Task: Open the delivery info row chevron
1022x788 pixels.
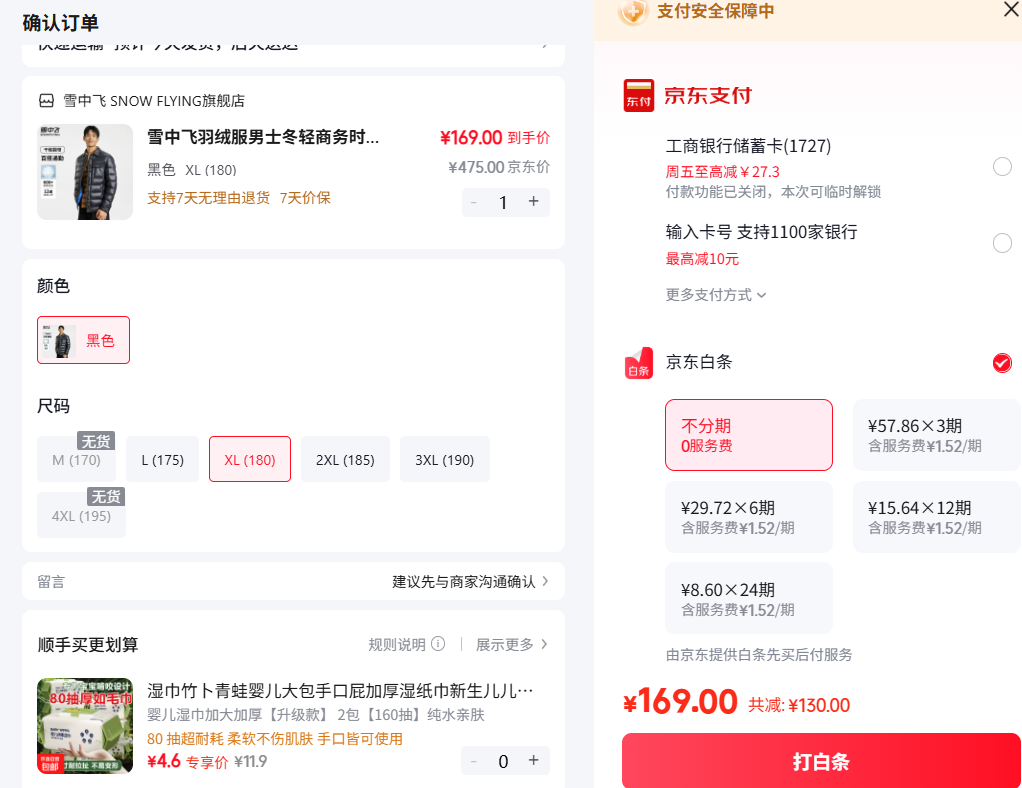Action: coord(545,46)
